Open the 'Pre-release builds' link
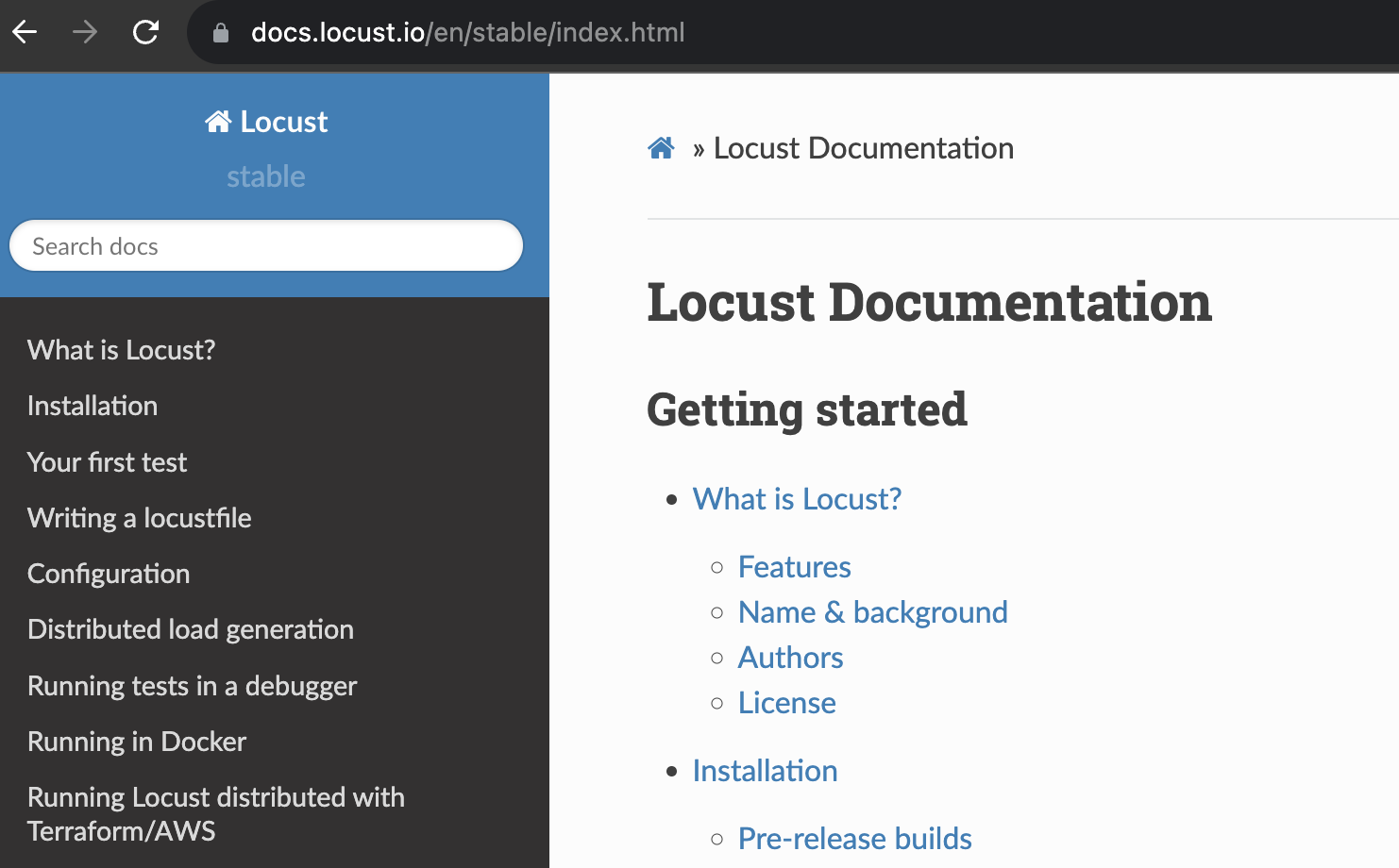This screenshot has height=868, width=1399. (x=855, y=839)
